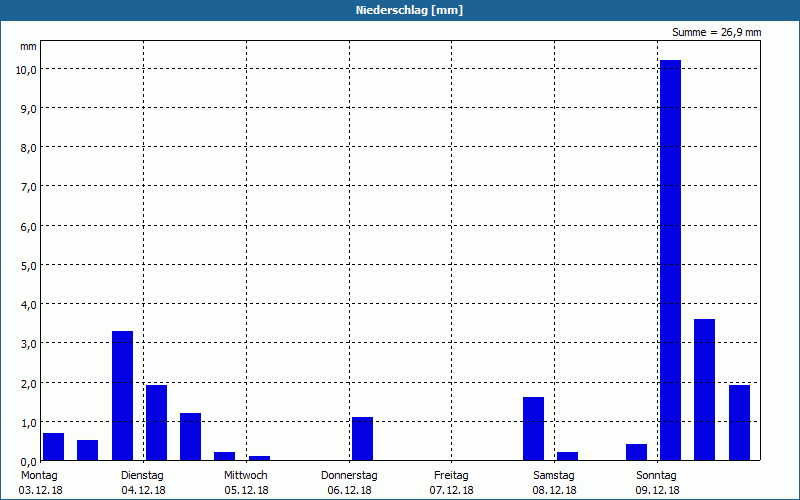Viewport: 800px width, 500px height.
Task: Select the Summe = 26,9 mm label
Action: click(716, 33)
